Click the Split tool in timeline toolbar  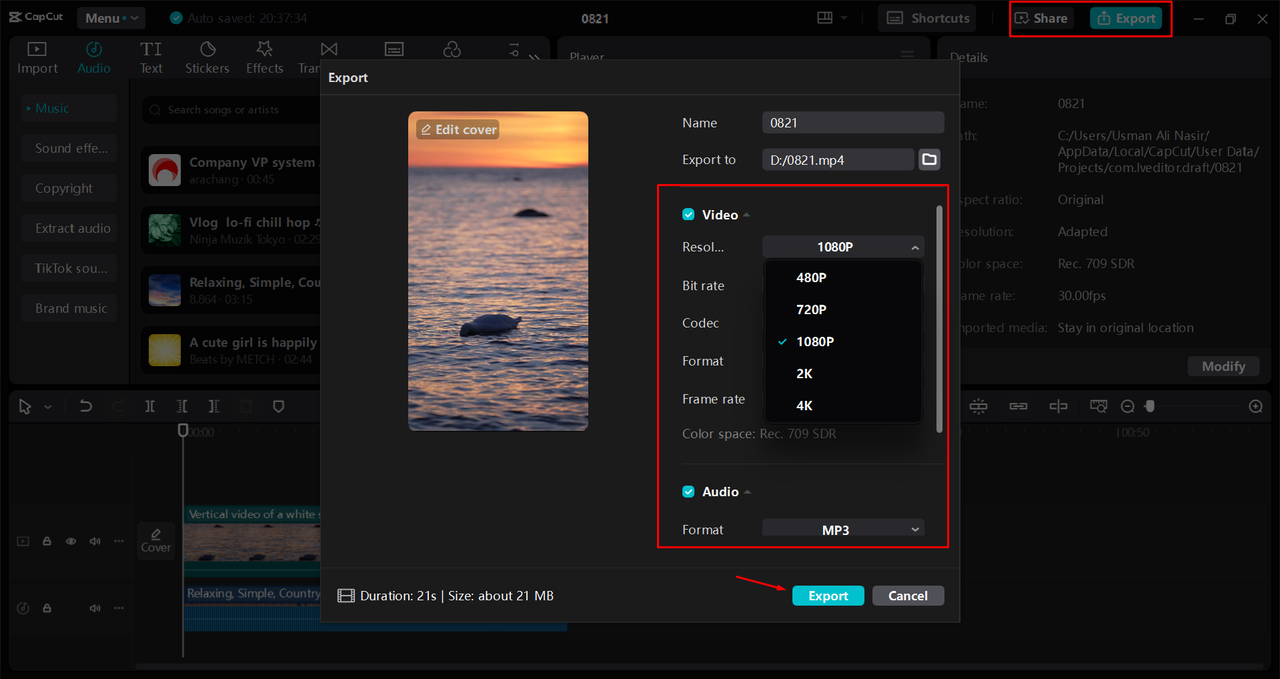(x=150, y=406)
